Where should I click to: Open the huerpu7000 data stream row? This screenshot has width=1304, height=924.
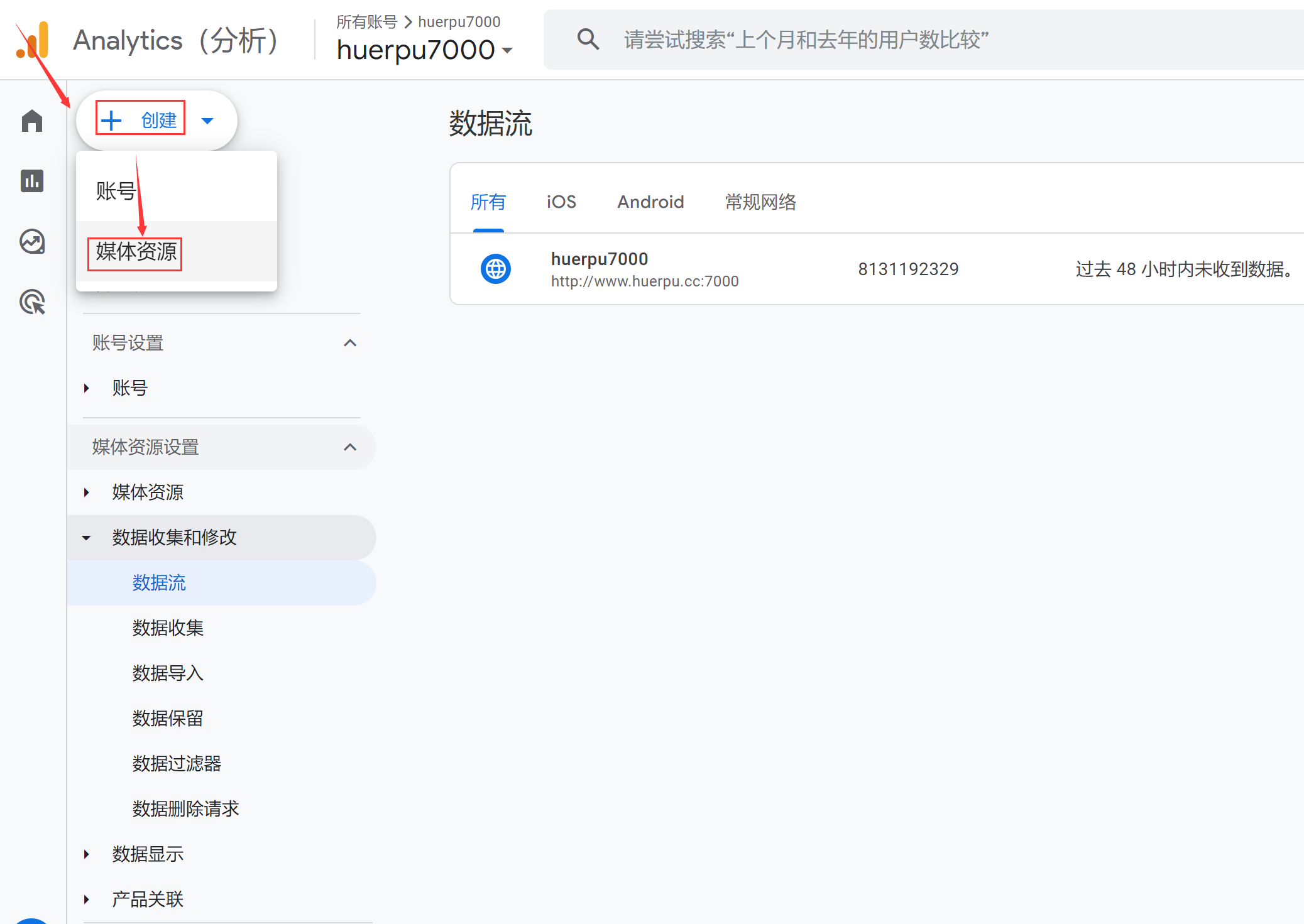(x=877, y=269)
